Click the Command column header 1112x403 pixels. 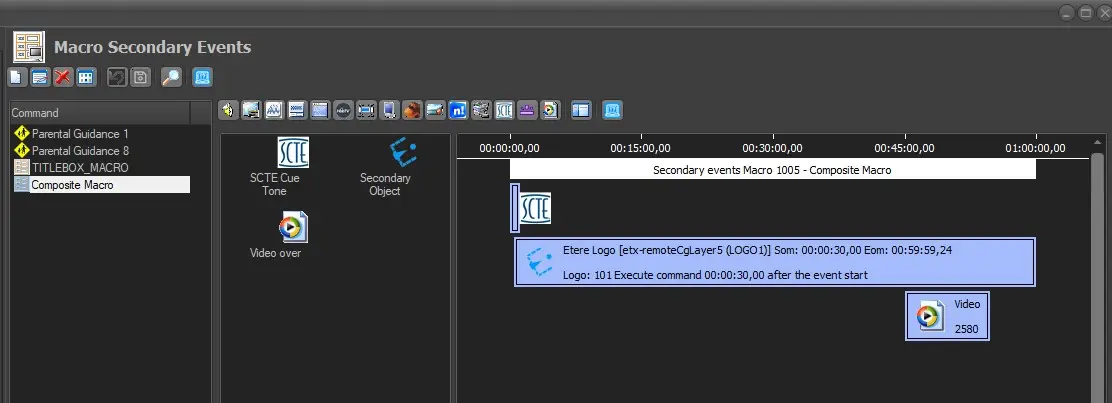point(98,113)
